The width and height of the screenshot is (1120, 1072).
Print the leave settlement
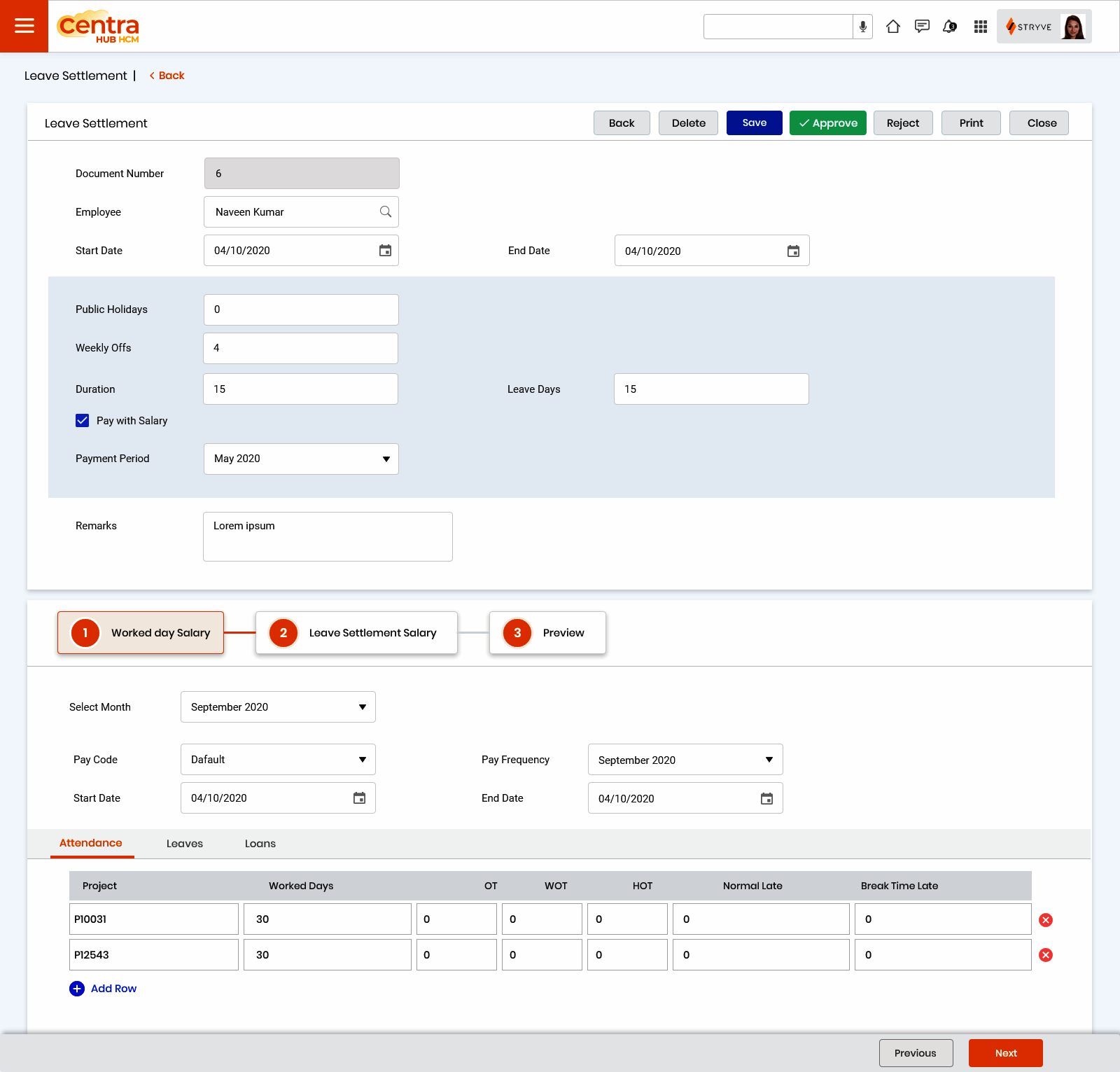(x=971, y=123)
